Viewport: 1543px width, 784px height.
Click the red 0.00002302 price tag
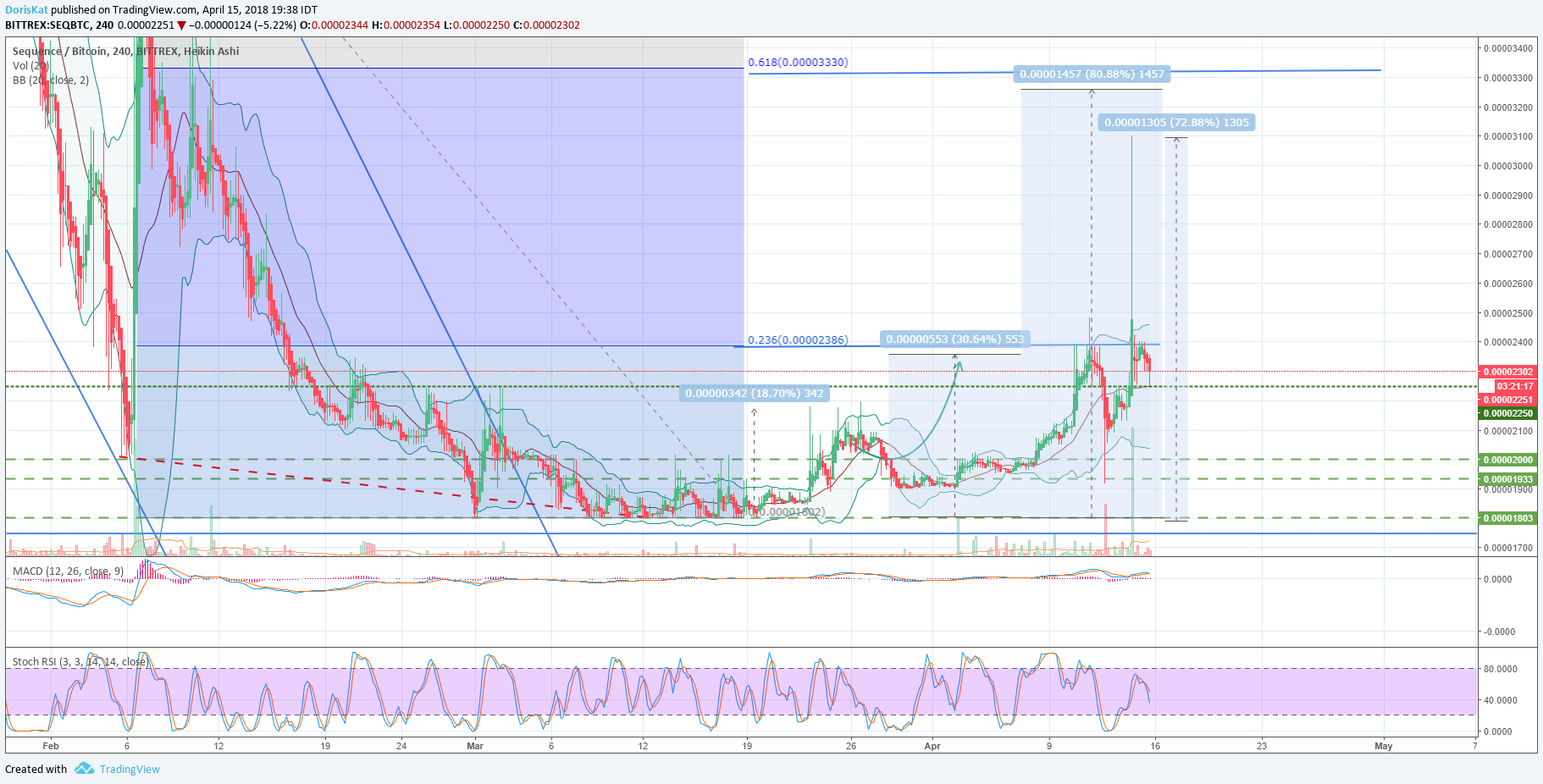click(x=1507, y=372)
